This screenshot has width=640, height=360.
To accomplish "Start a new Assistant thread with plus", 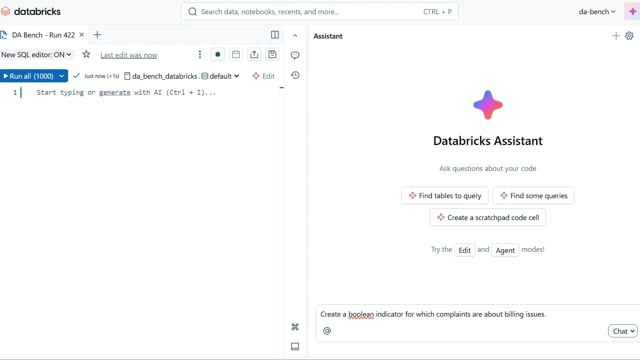I will [616, 36].
